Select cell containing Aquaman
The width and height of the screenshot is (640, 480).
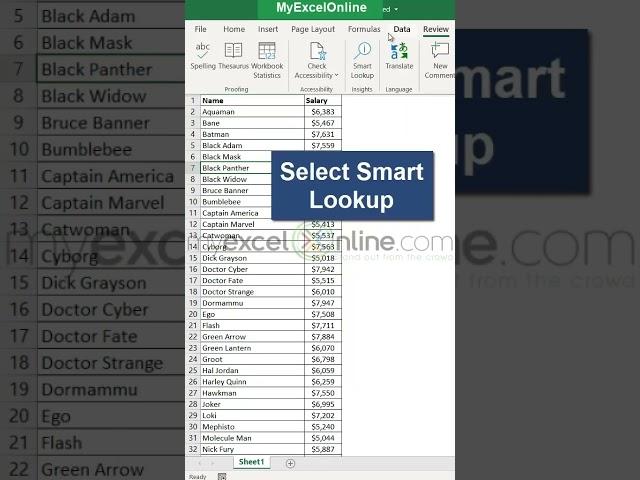tap(252, 112)
